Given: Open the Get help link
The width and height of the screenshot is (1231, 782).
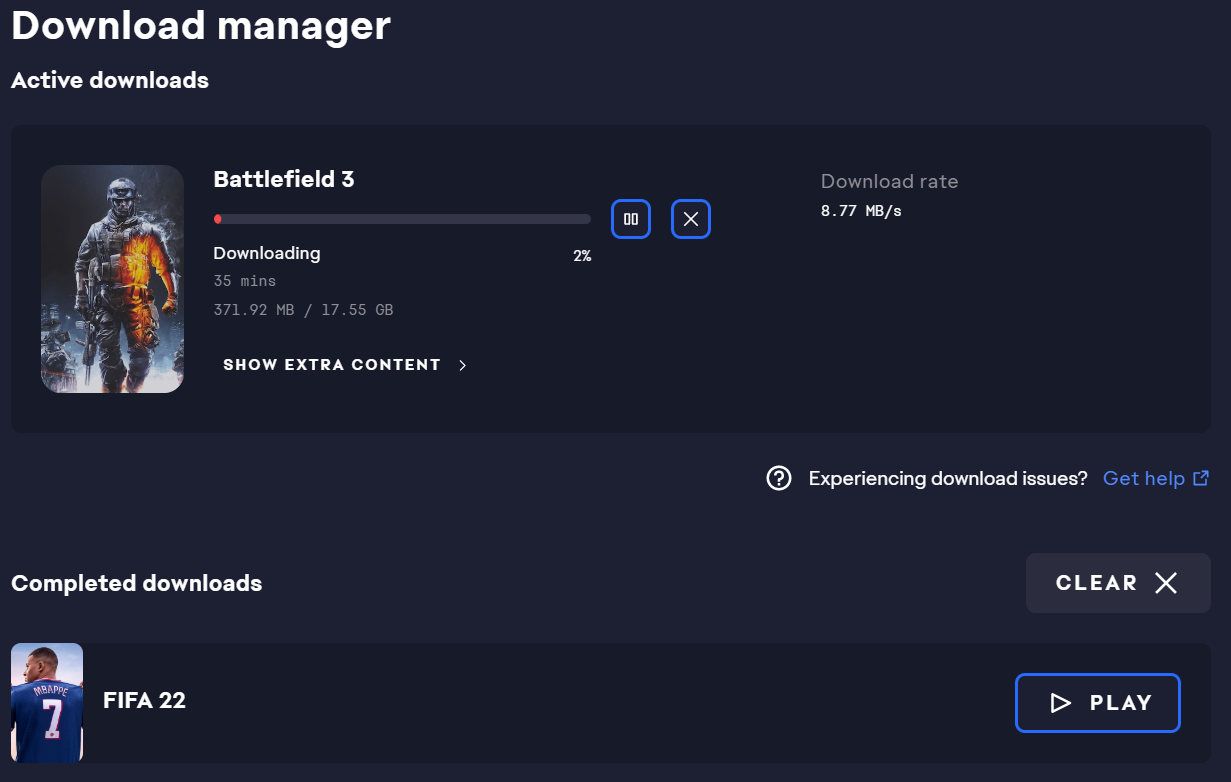Looking at the screenshot, I should [x=1156, y=478].
